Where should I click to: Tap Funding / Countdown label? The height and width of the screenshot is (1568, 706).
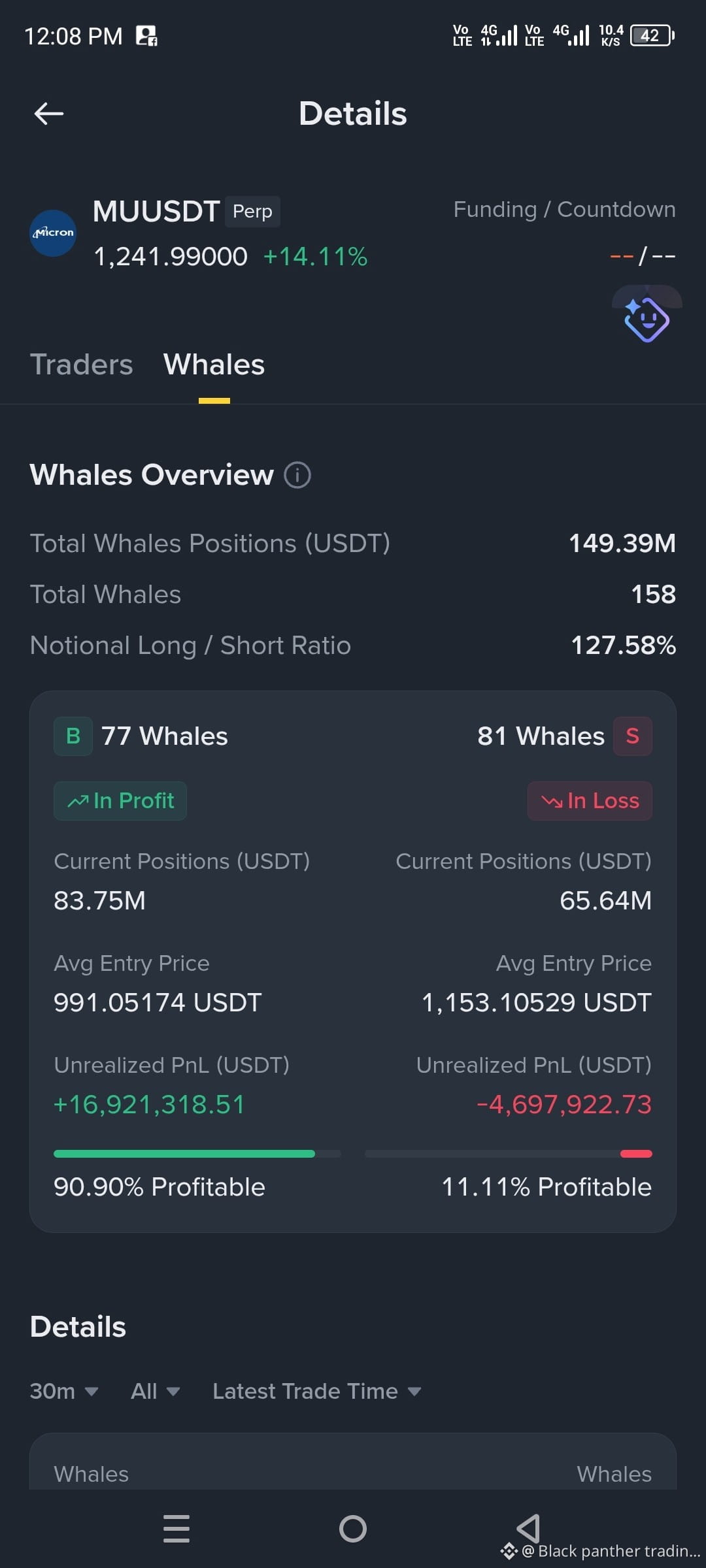point(565,210)
